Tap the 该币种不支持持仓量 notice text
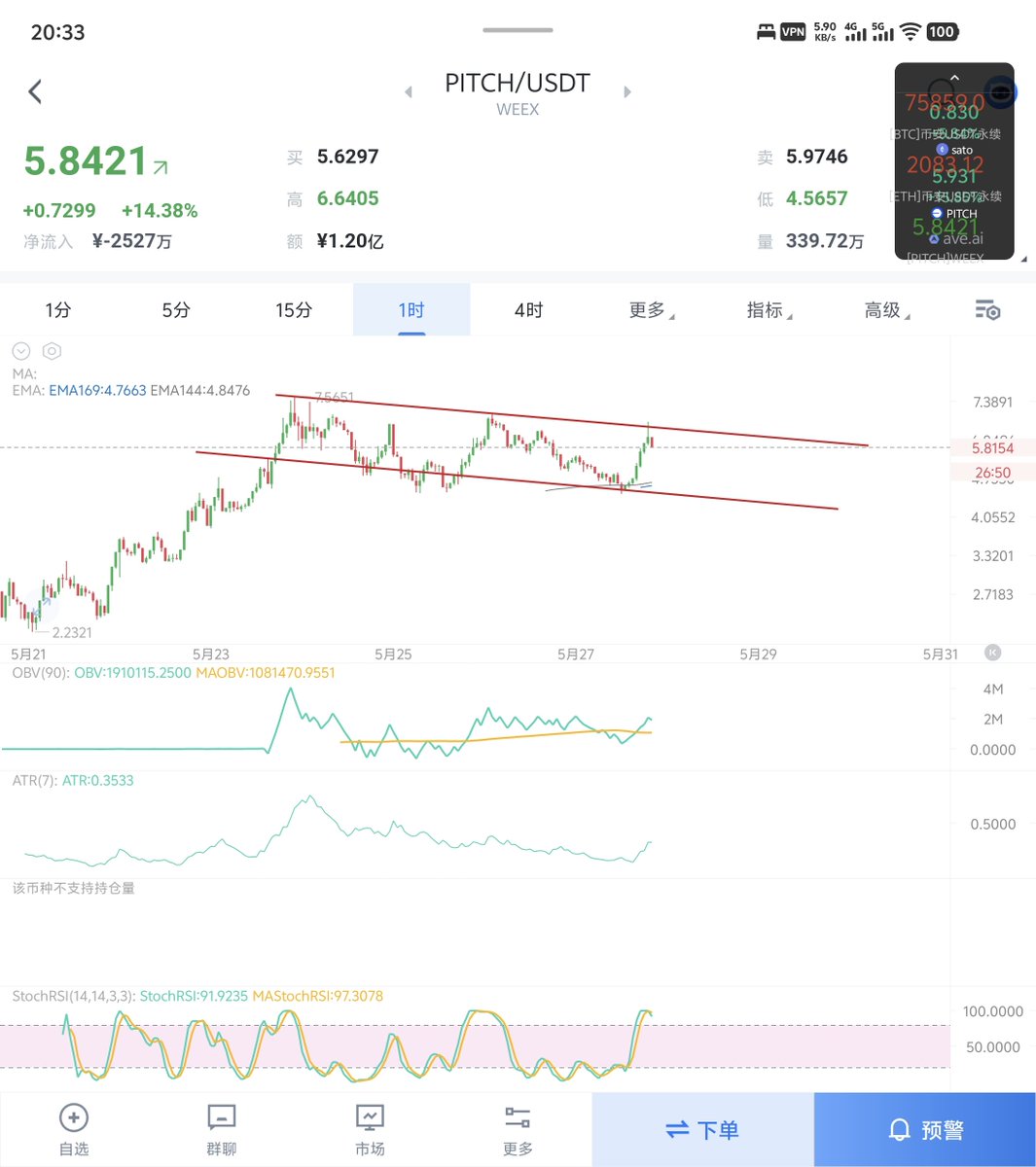This screenshot has width=1036, height=1167. pyautogui.click(x=74, y=888)
